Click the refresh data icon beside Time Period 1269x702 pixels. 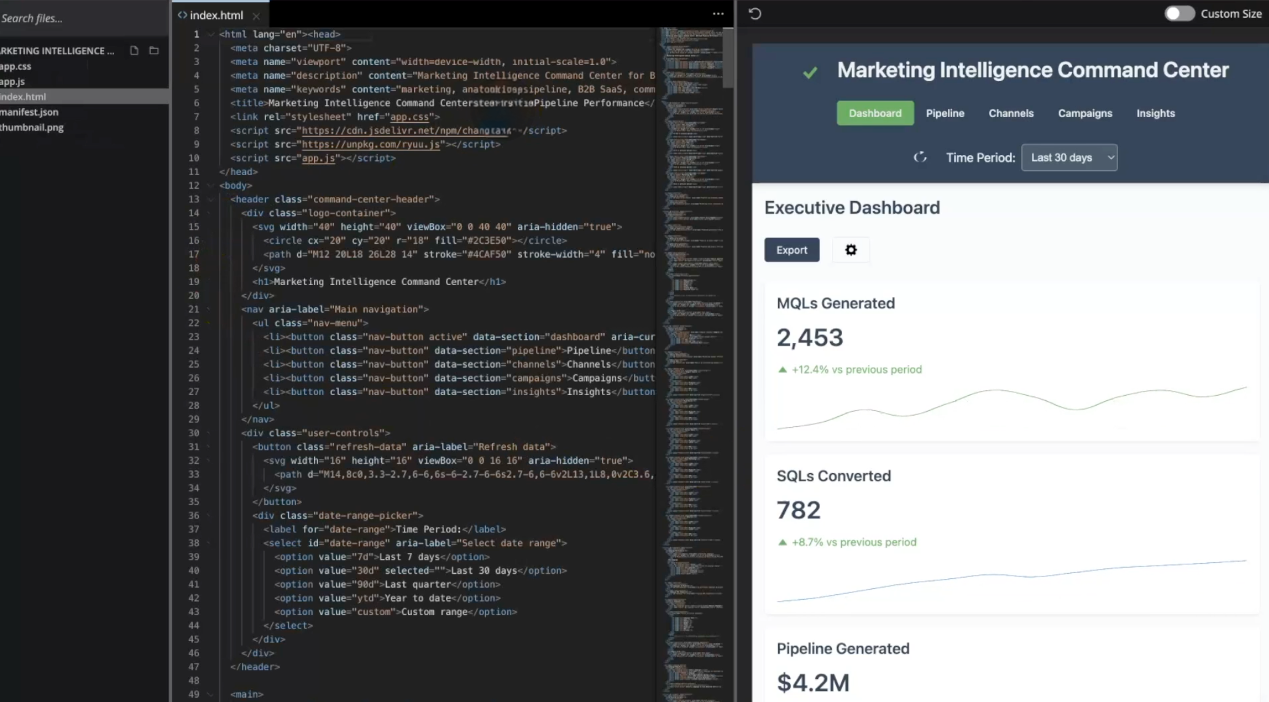tap(920, 157)
